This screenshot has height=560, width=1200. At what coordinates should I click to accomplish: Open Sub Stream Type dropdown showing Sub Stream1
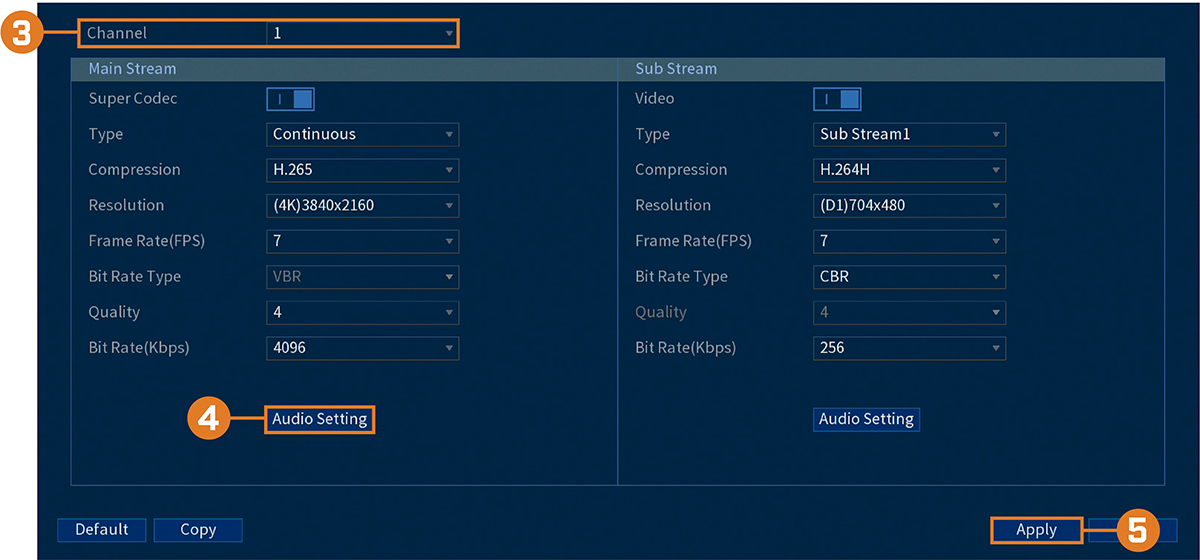[x=910, y=134]
